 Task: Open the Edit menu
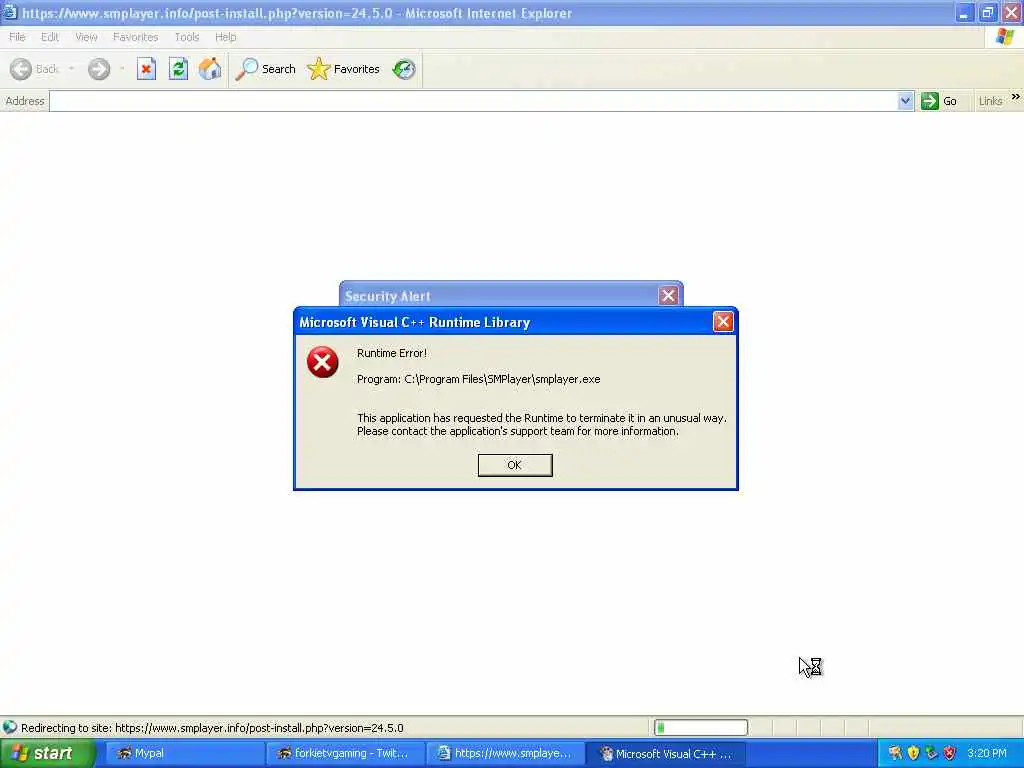50,37
